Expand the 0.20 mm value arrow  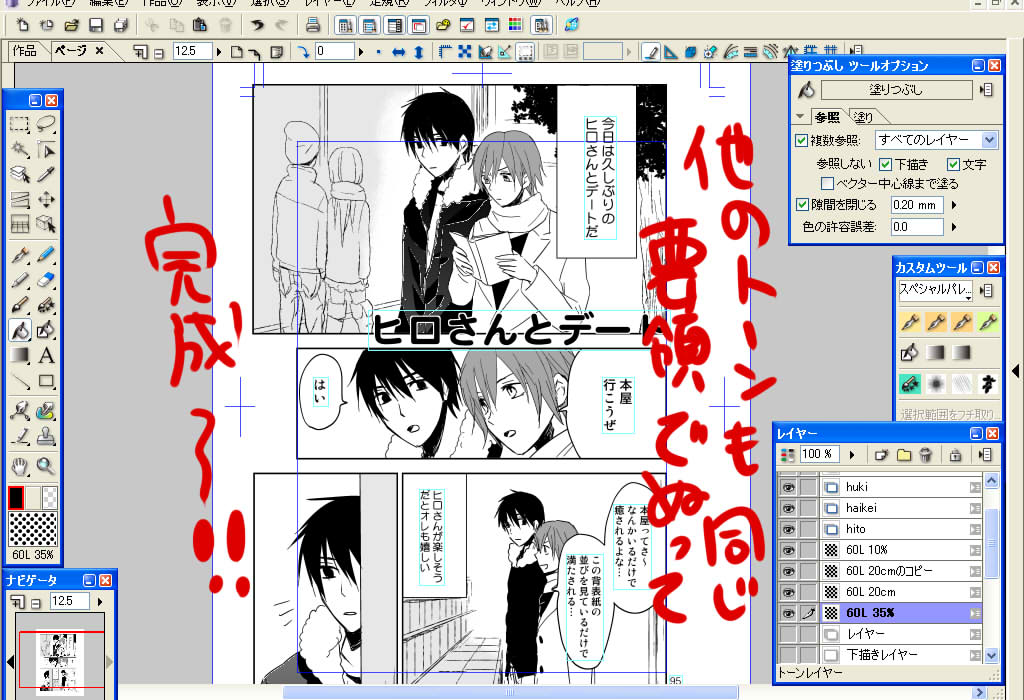[954, 205]
